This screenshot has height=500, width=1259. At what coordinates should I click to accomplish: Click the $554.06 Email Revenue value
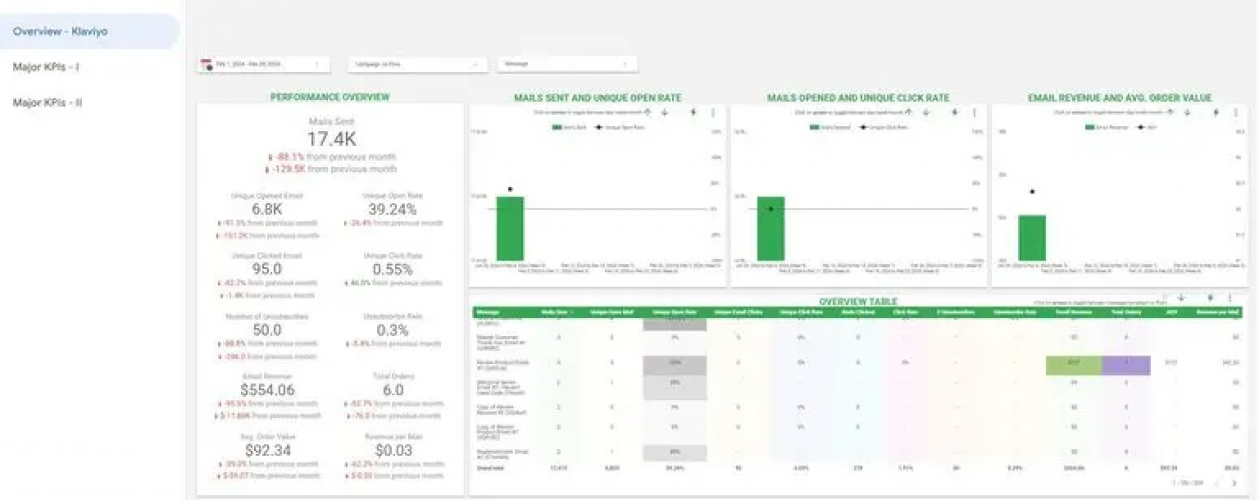(x=266, y=390)
